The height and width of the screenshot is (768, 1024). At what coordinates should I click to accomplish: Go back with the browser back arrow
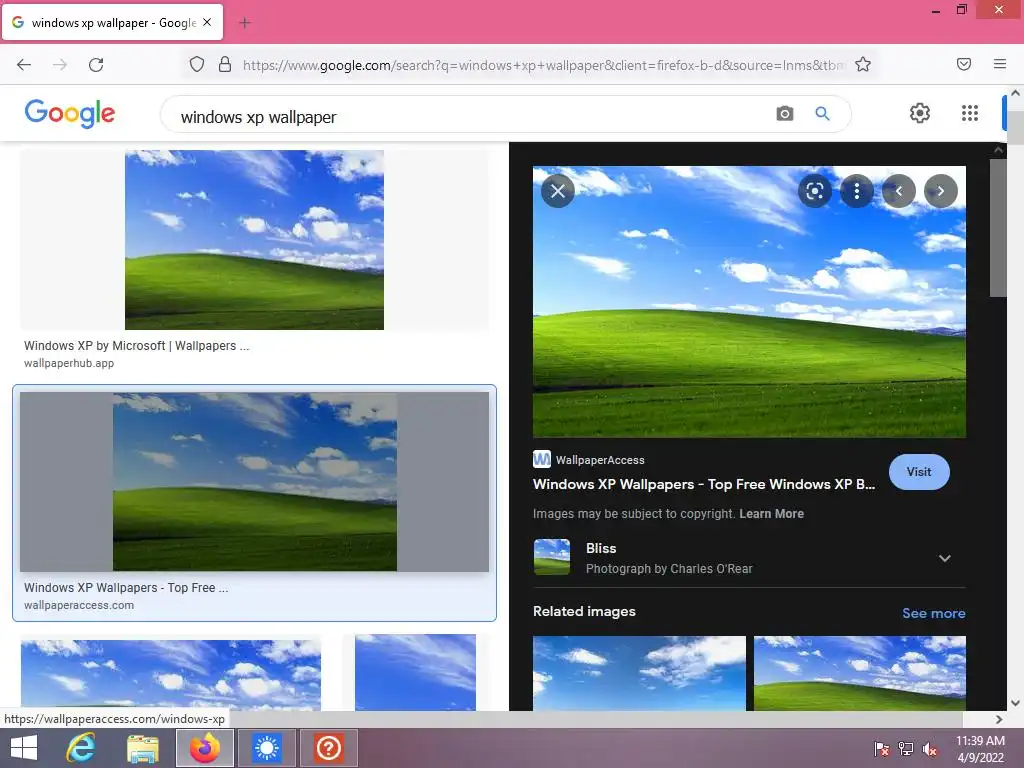(x=24, y=64)
